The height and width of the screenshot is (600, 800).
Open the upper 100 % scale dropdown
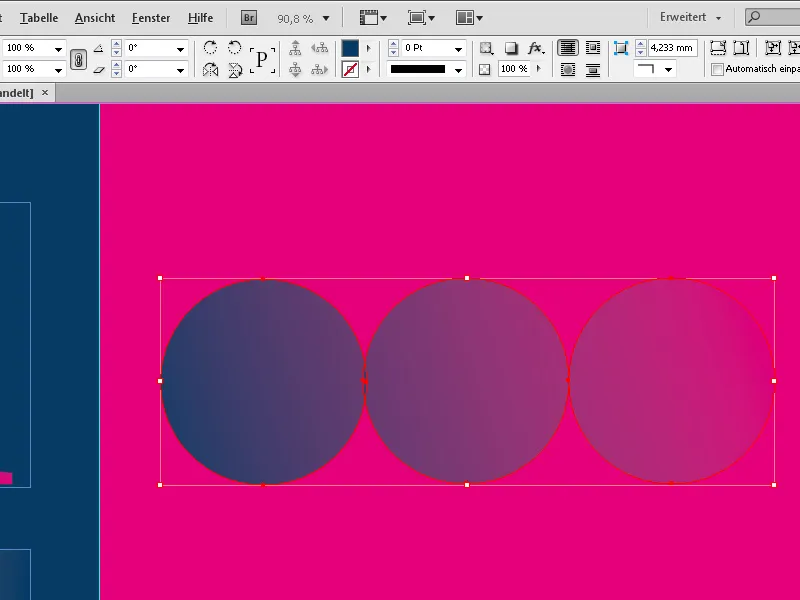[x=58, y=49]
